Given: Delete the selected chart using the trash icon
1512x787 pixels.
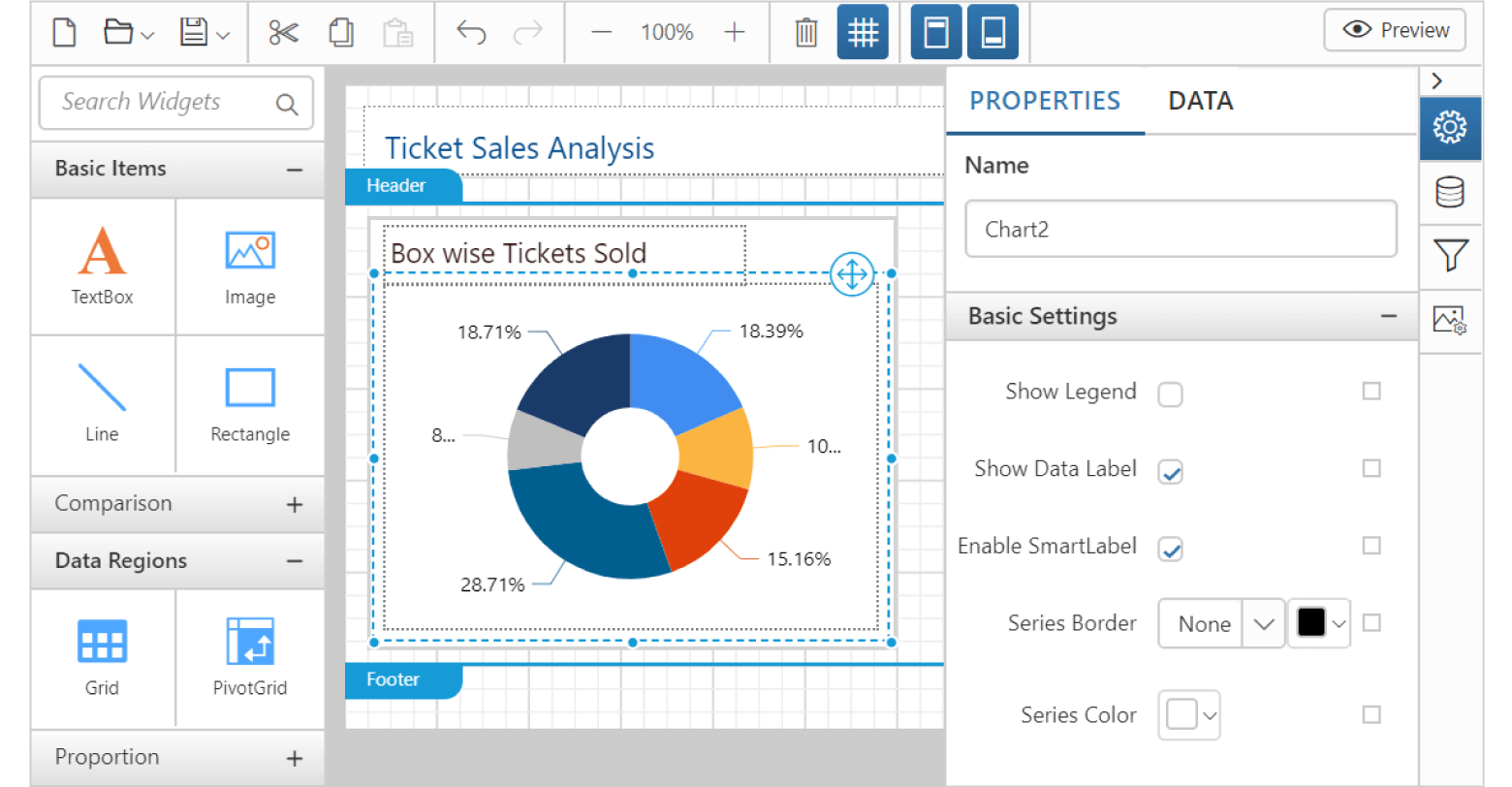Looking at the screenshot, I should pos(805,31).
